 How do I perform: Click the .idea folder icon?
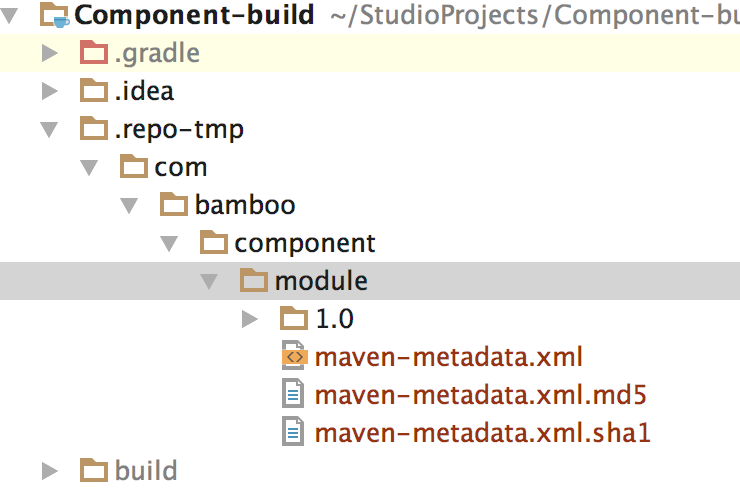click(93, 91)
